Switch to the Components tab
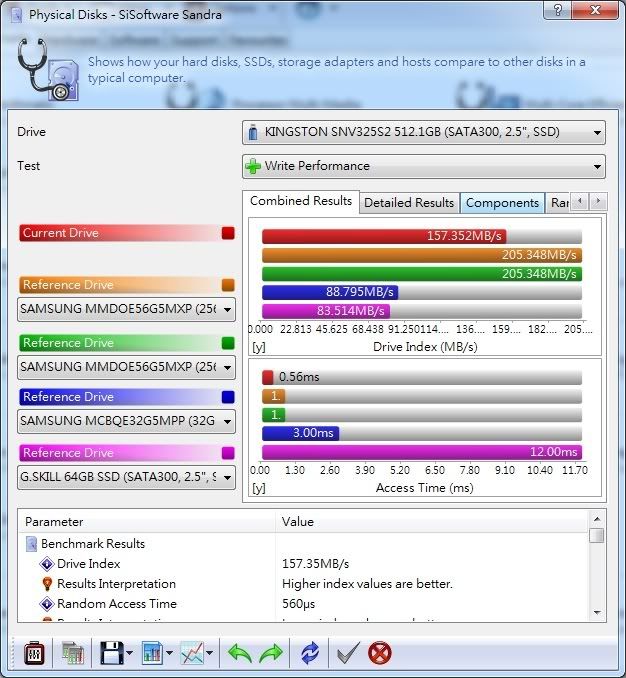This screenshot has width=626, height=678. pyautogui.click(x=502, y=203)
